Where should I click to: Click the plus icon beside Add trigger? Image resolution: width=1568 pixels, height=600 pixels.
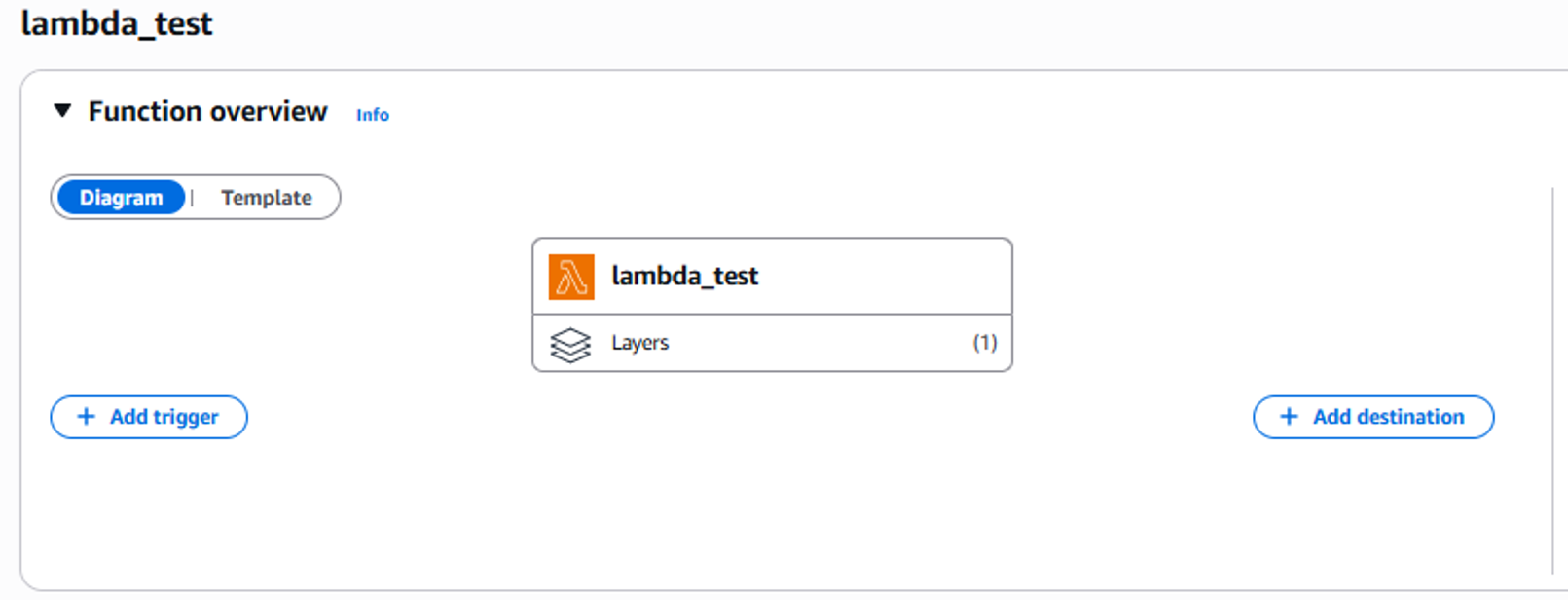[x=87, y=417]
